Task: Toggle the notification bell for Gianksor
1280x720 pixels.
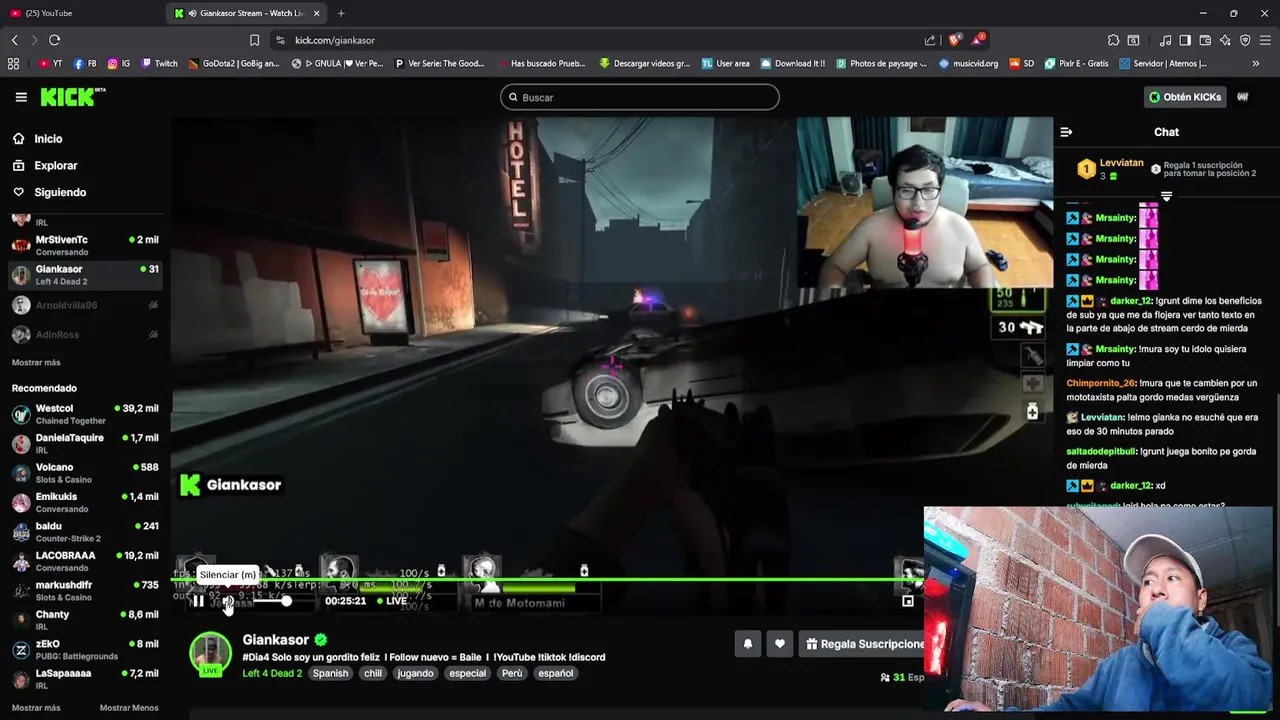Action: (747, 644)
